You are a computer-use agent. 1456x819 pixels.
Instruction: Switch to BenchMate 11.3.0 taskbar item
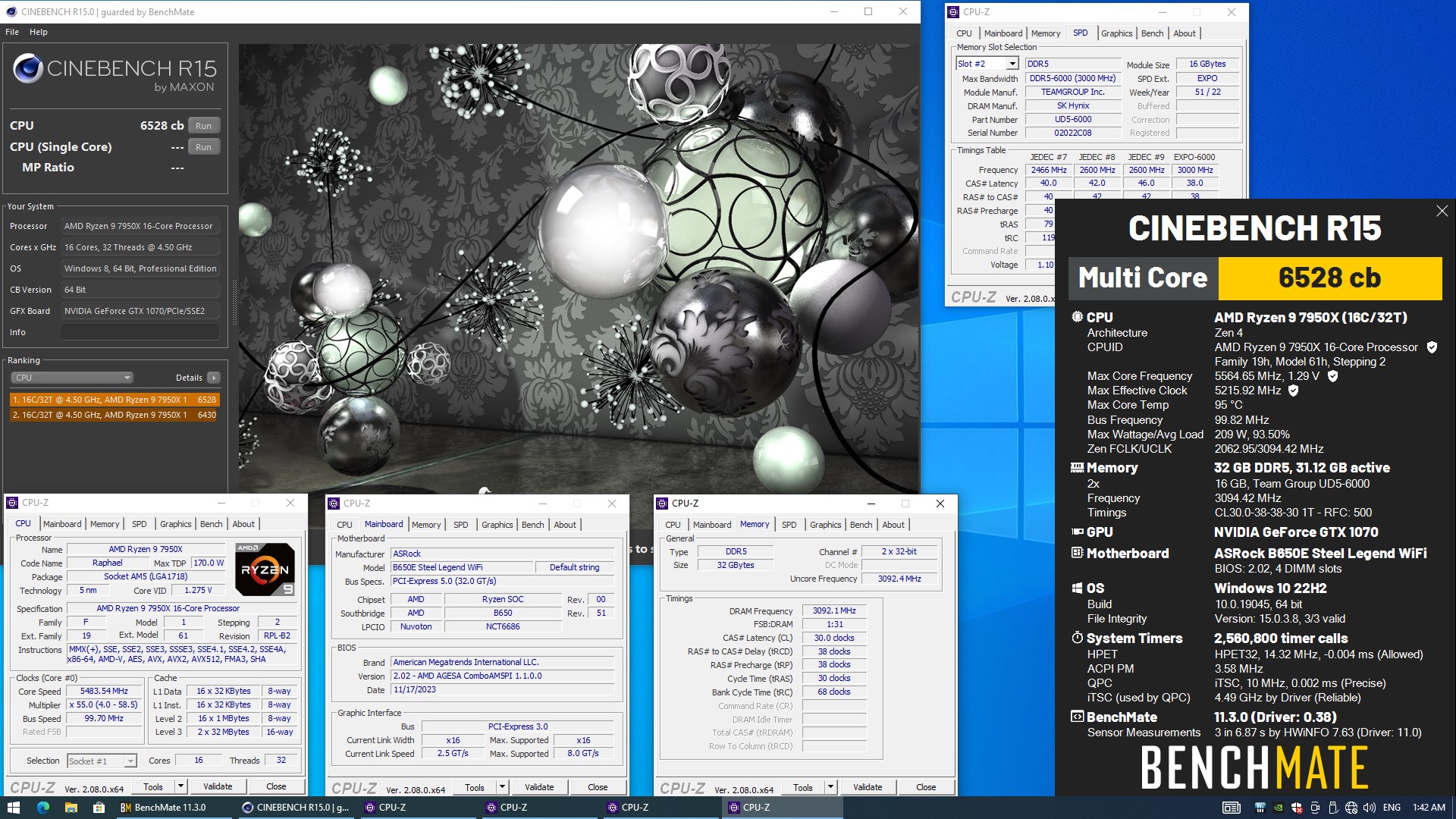174,808
